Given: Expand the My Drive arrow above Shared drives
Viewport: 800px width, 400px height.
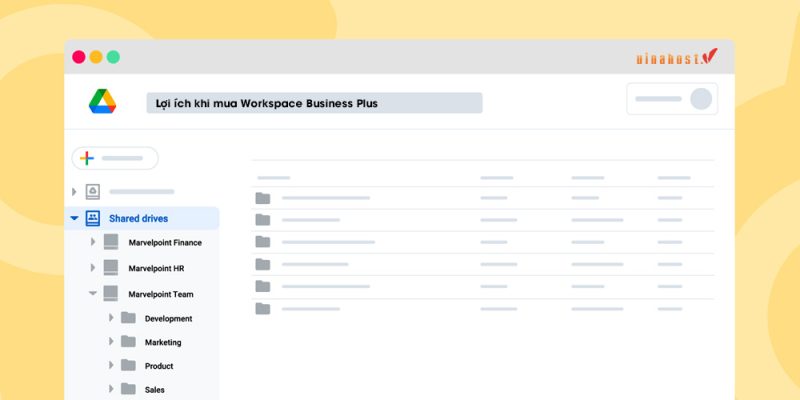Looking at the screenshot, I should point(74,192).
